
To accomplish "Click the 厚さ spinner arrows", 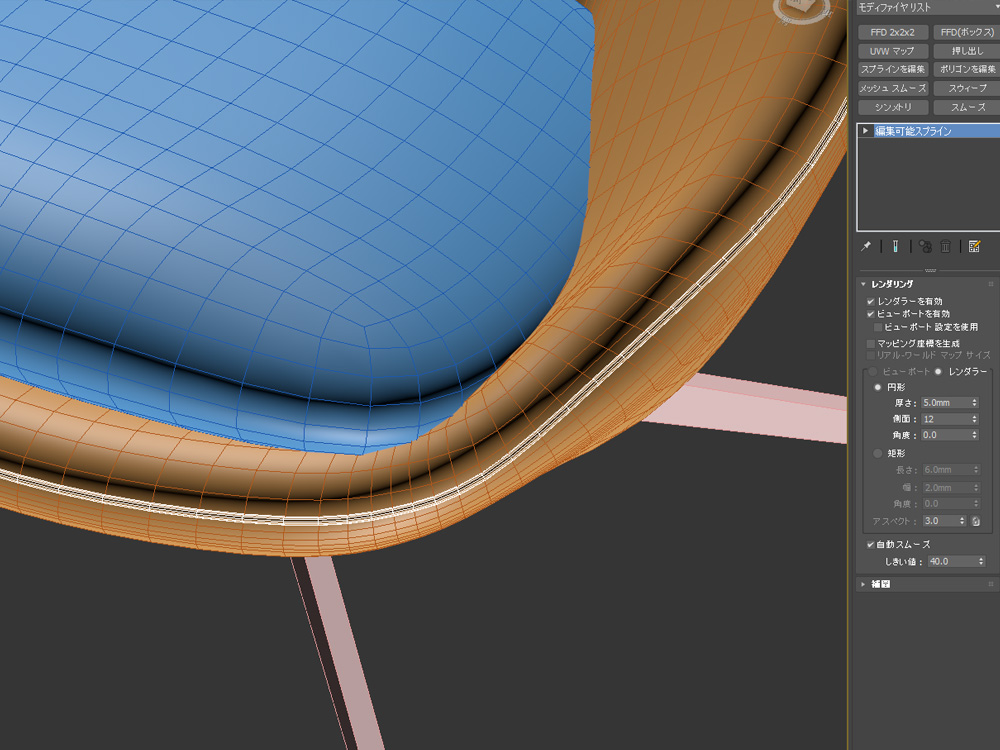I will coord(974,403).
